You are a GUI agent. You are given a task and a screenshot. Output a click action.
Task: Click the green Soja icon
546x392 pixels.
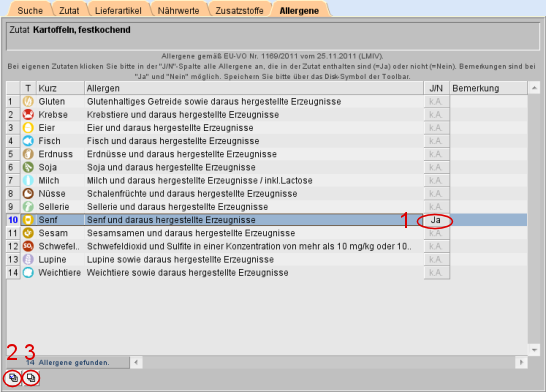coord(28,167)
